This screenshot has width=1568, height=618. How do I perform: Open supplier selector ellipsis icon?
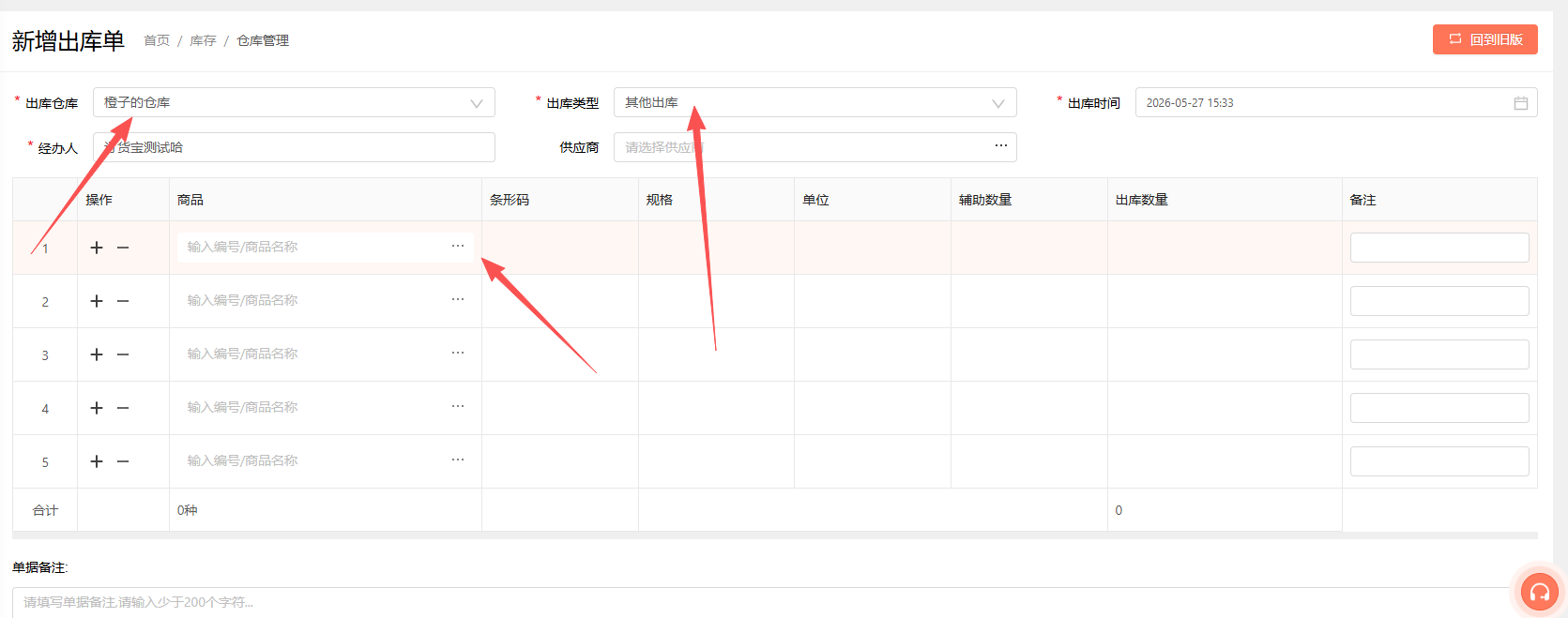1001,145
